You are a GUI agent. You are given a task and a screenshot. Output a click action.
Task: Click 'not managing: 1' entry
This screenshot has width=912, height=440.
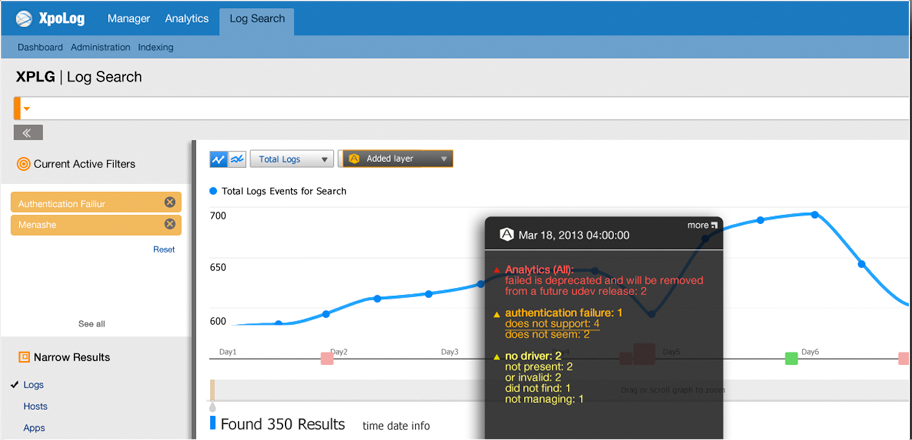pyautogui.click(x=544, y=399)
